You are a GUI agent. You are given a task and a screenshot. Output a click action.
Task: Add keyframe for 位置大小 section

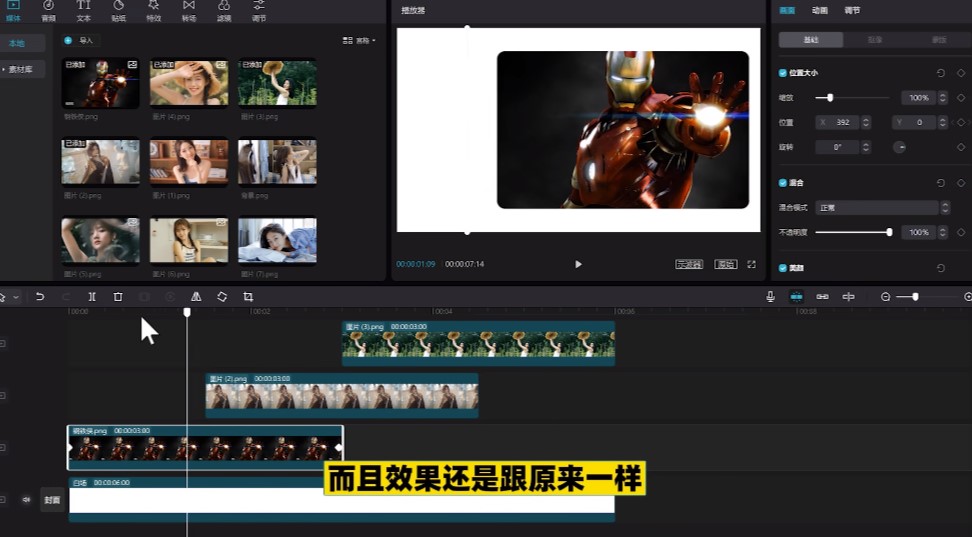tap(961, 73)
